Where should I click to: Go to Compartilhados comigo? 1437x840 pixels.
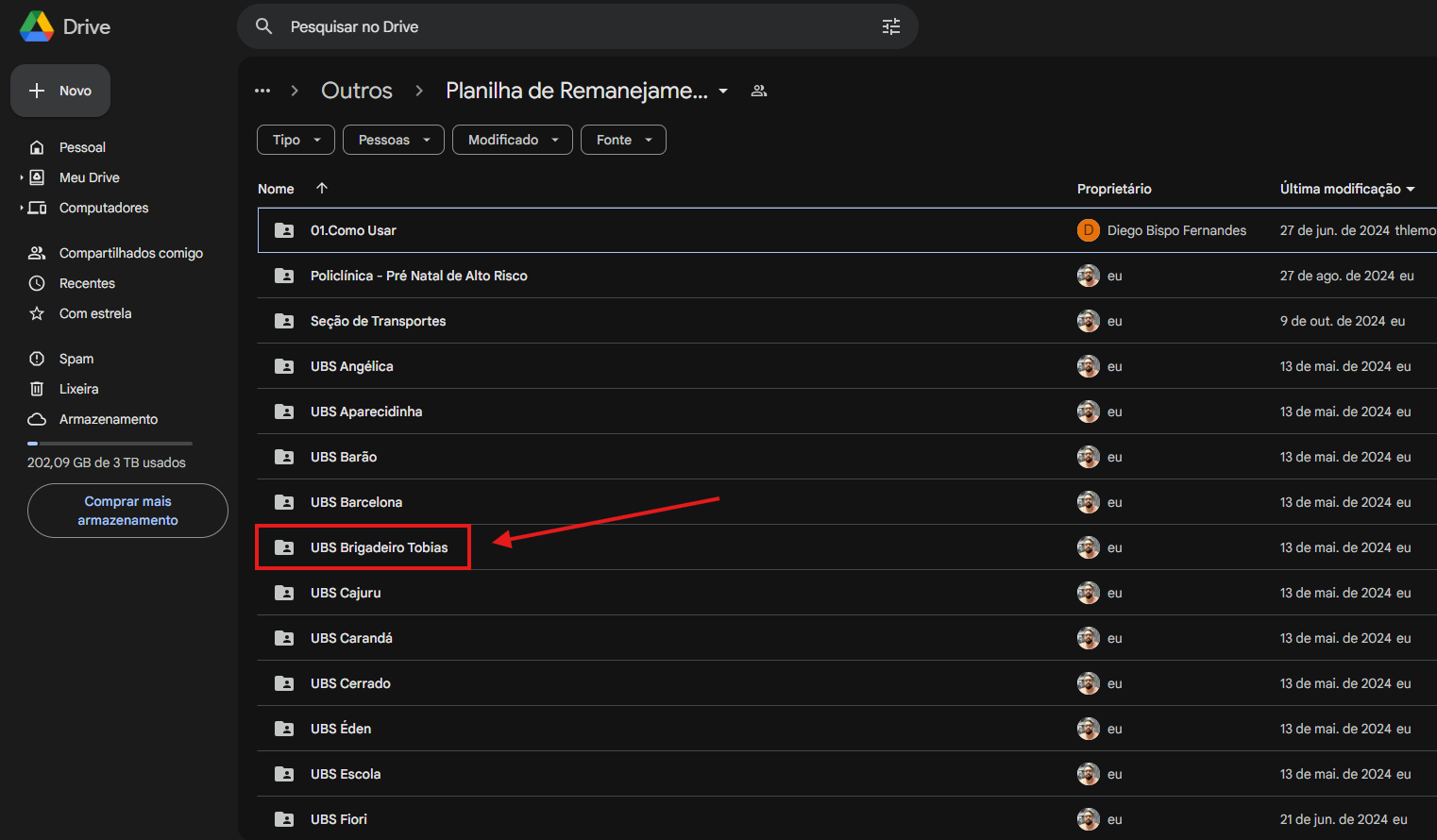click(130, 253)
